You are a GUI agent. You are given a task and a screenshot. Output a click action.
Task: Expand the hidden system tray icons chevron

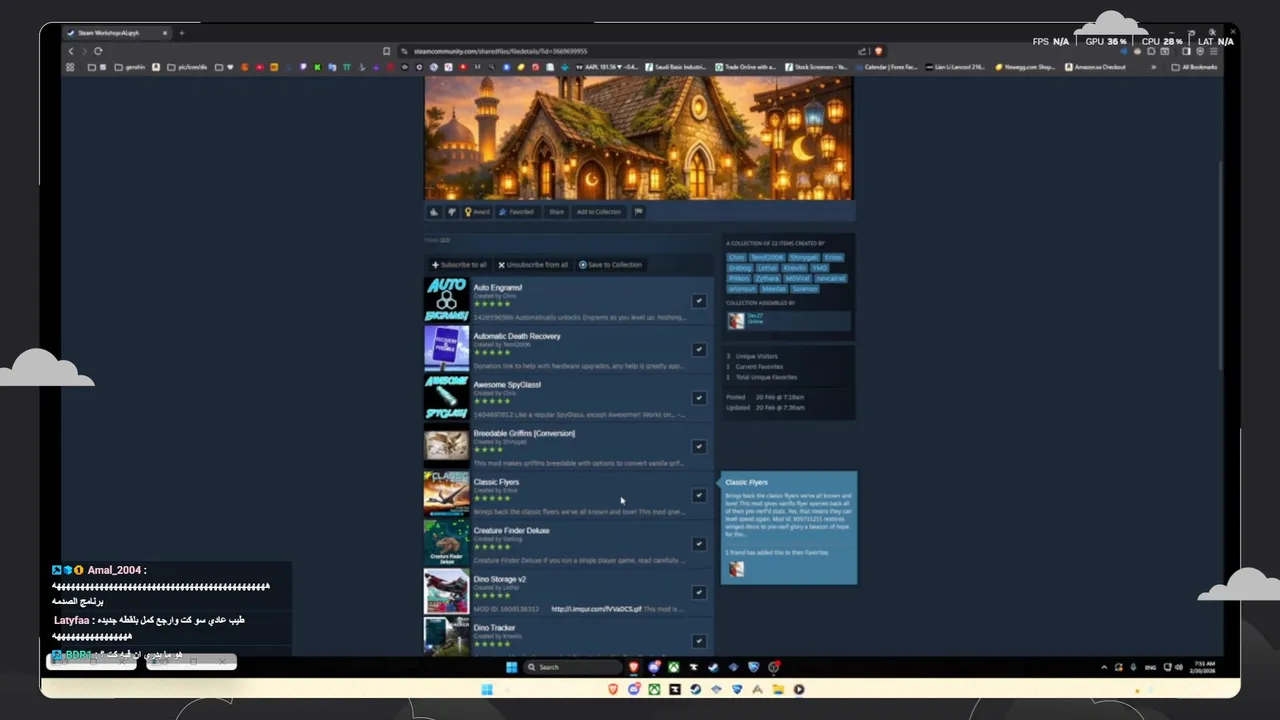tap(1104, 667)
